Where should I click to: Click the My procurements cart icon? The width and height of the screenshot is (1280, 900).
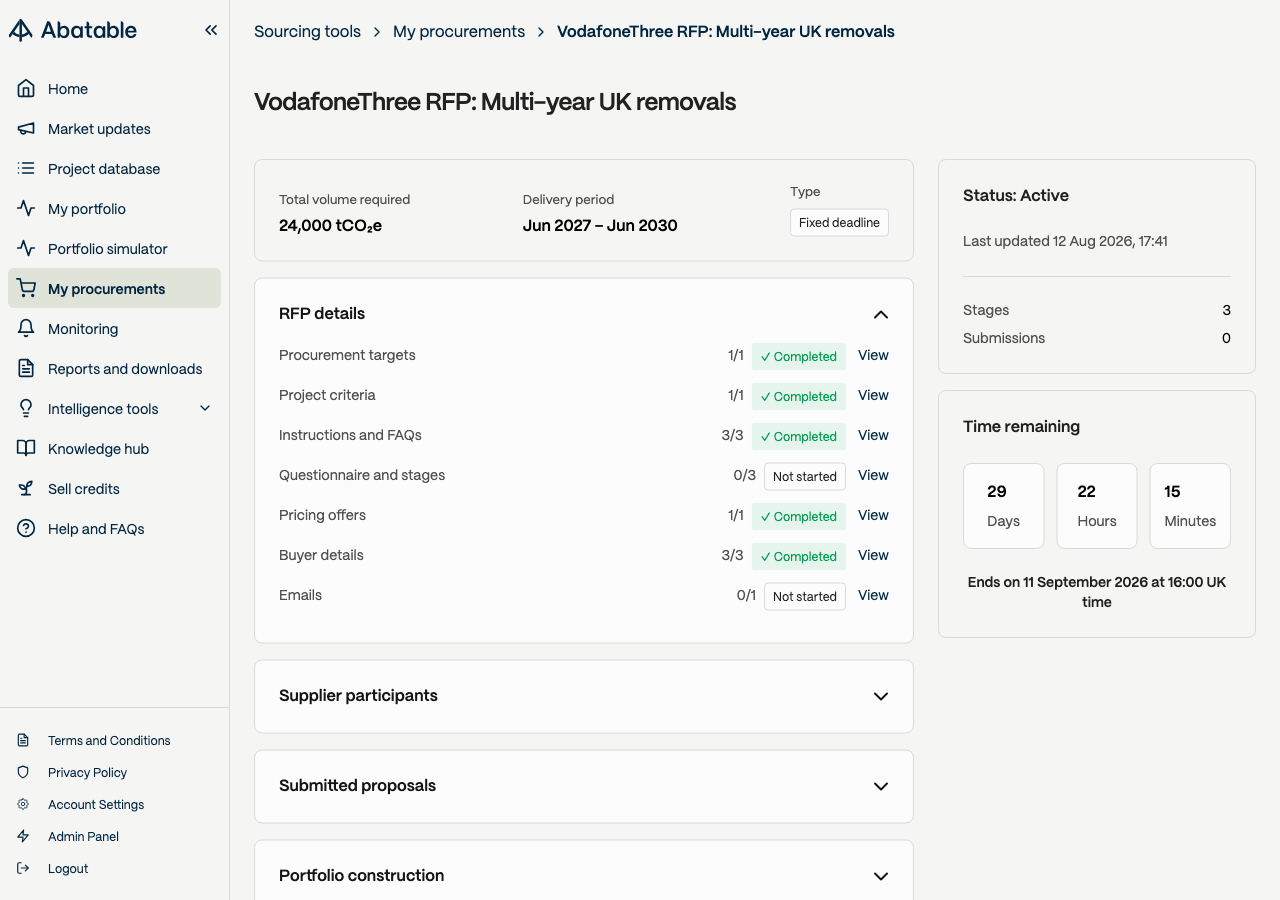[26, 289]
